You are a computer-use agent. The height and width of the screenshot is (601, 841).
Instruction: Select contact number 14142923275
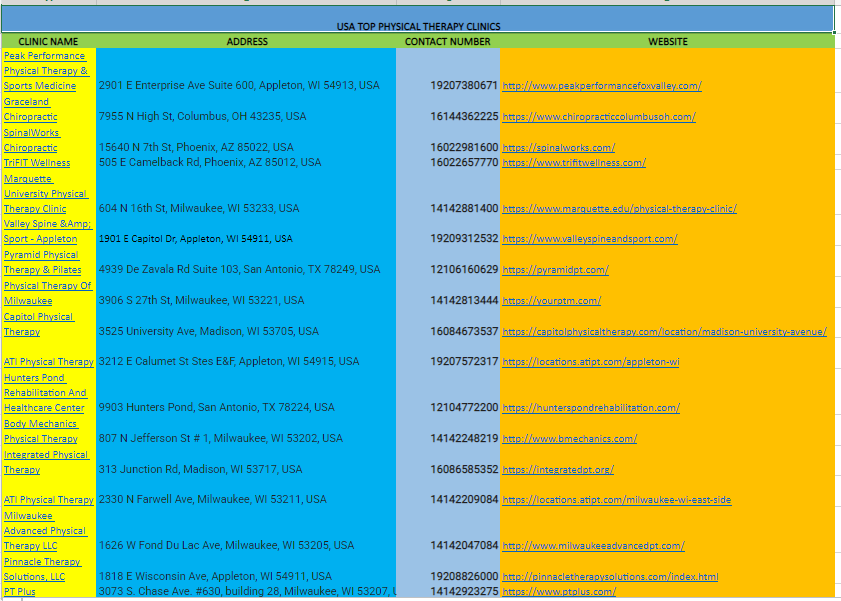[464, 591]
